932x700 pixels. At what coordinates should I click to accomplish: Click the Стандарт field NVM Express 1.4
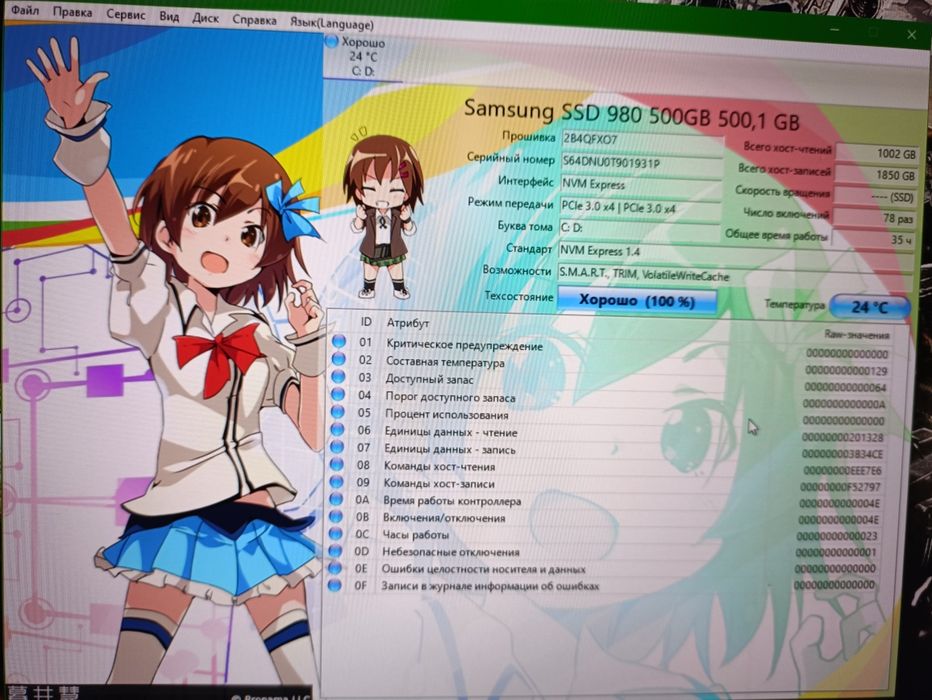pos(735,253)
